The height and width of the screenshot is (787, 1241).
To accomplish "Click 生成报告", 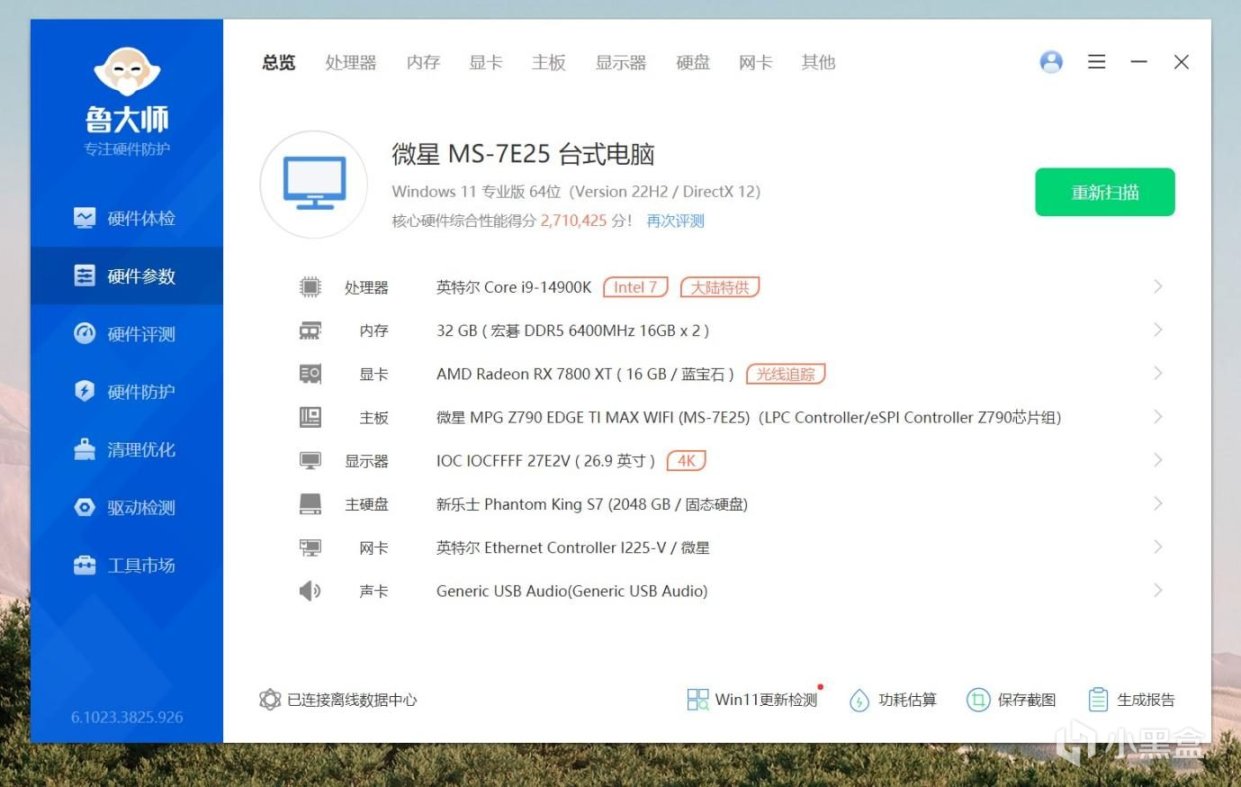I will [x=1131, y=700].
